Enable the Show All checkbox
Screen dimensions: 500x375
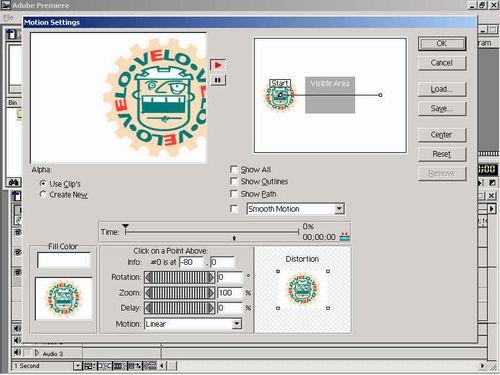tap(234, 169)
